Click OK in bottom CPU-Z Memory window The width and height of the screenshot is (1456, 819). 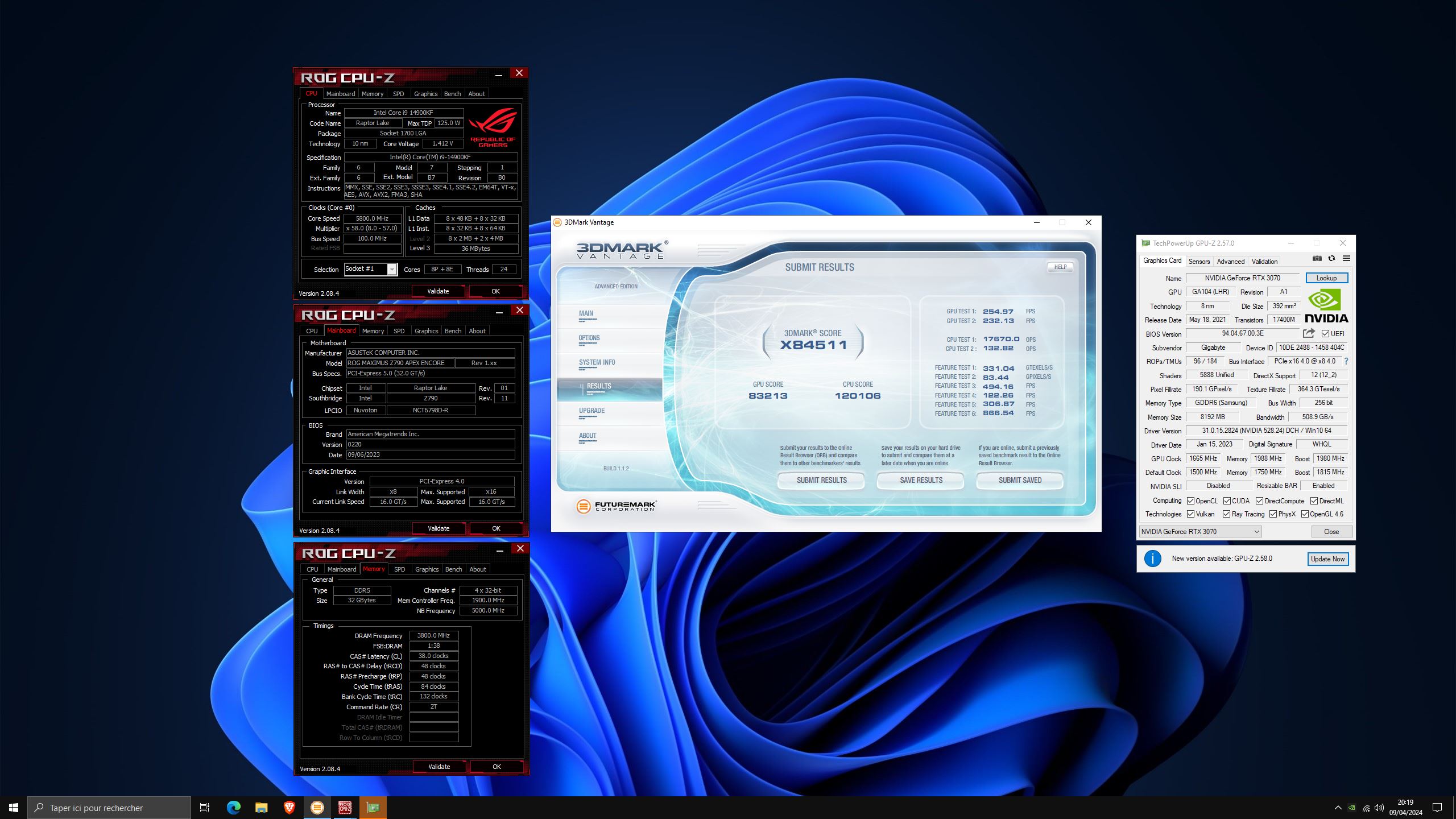(497, 767)
